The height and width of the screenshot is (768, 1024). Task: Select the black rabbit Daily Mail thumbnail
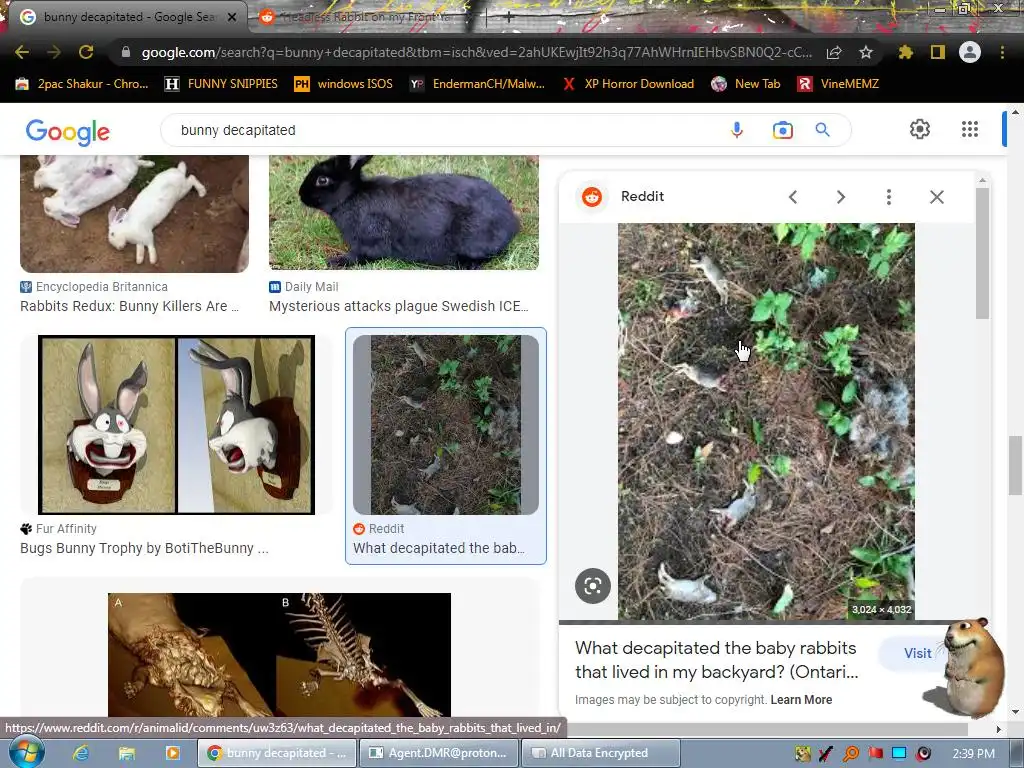404,212
